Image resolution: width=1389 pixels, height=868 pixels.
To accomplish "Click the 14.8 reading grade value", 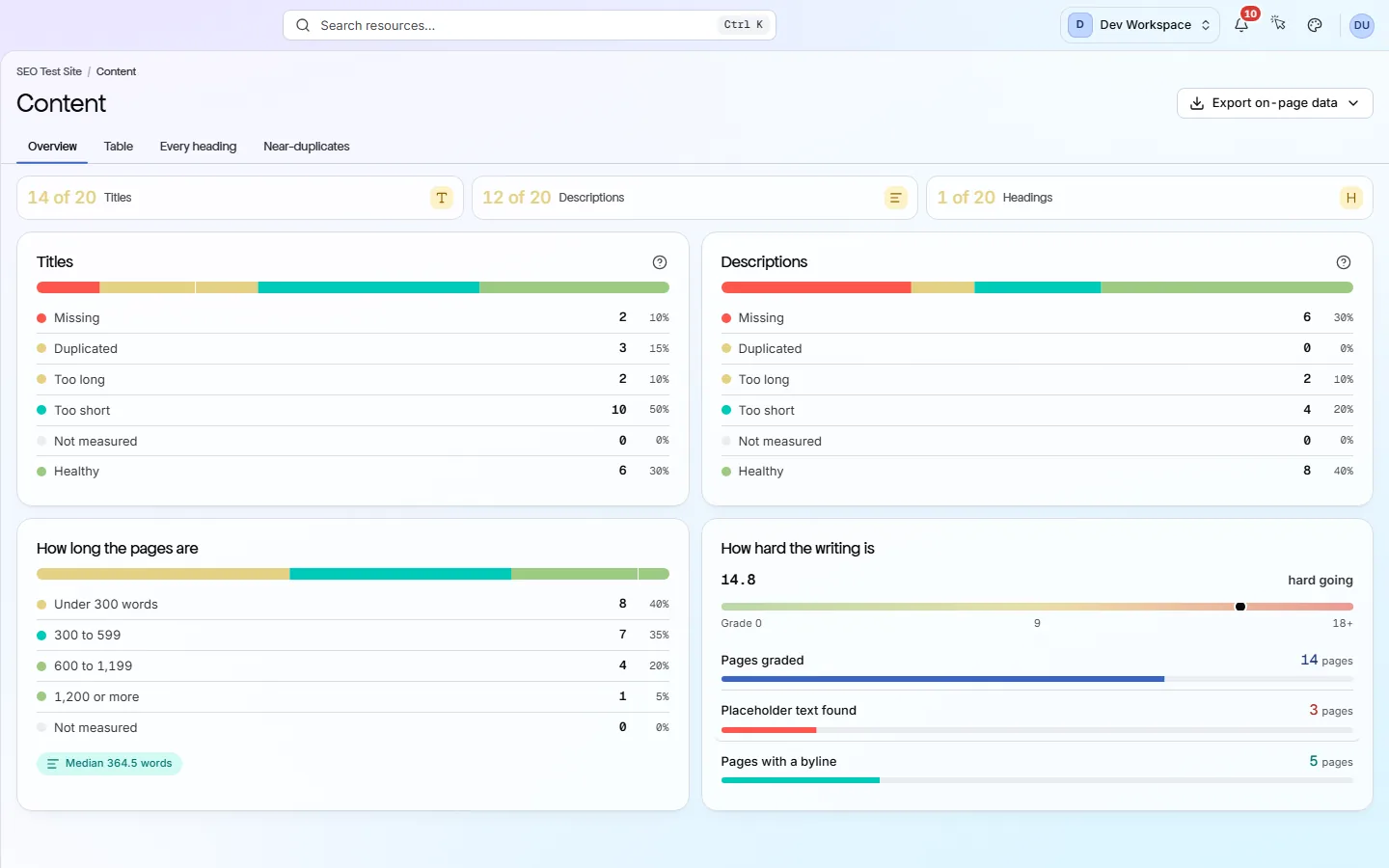I will click(738, 580).
